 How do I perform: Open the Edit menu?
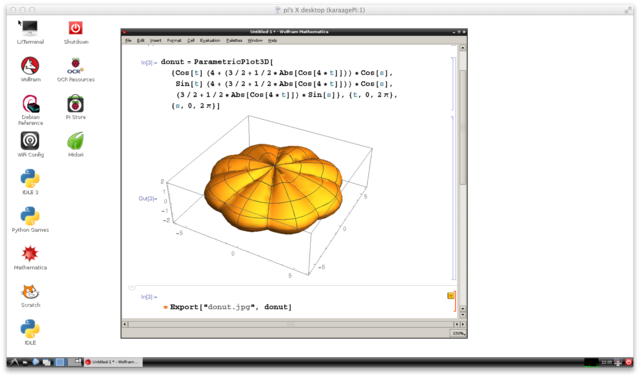pyautogui.click(x=141, y=40)
